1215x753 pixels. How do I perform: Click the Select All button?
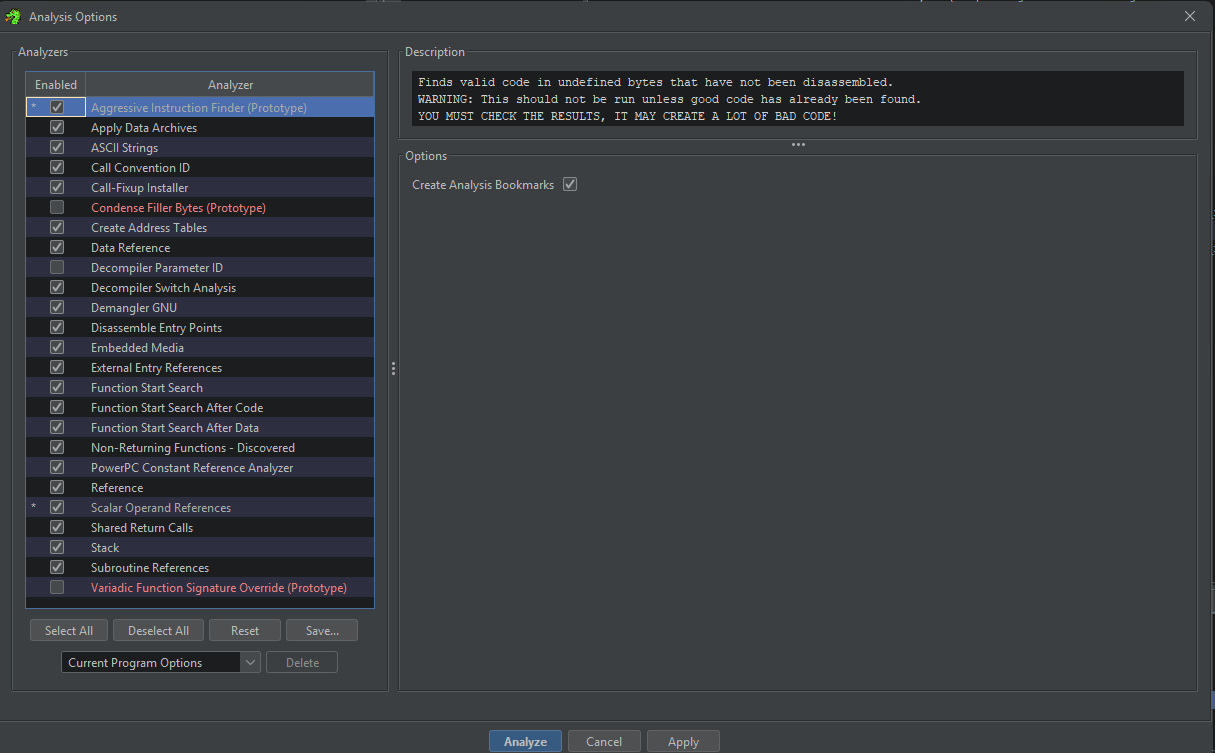point(68,630)
